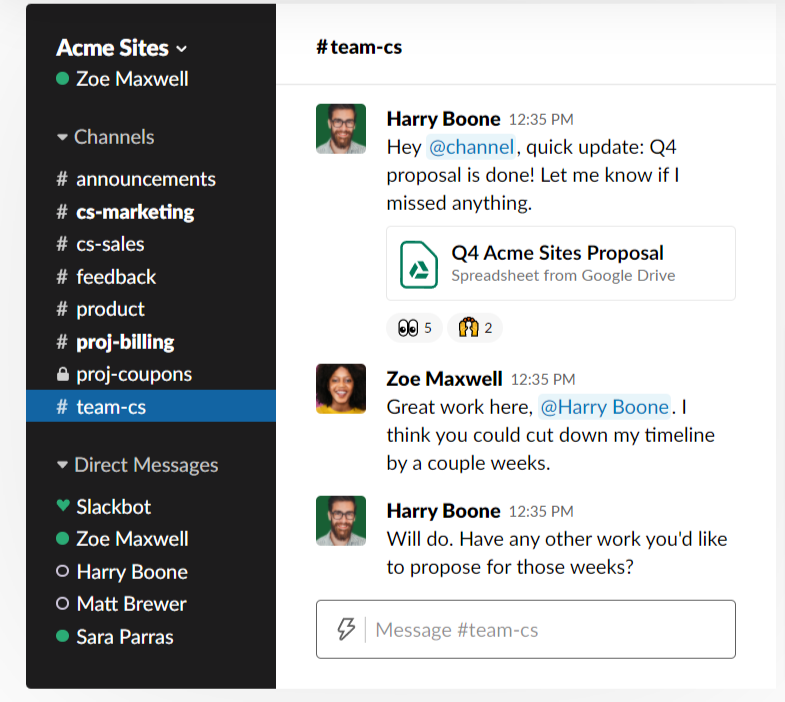
Task: Collapse the Direct Messages section
Action: (63, 465)
